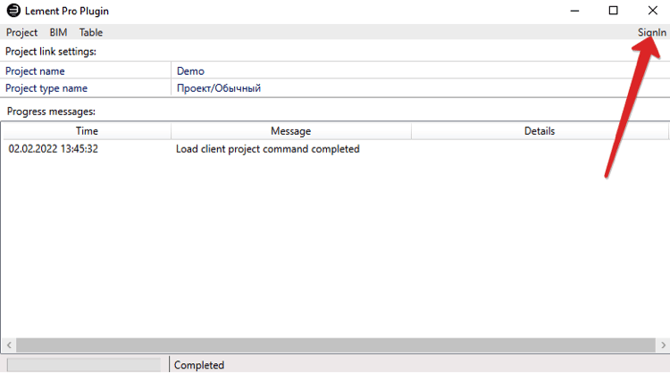Click the Lement Pro Plugin logo icon

point(13,11)
